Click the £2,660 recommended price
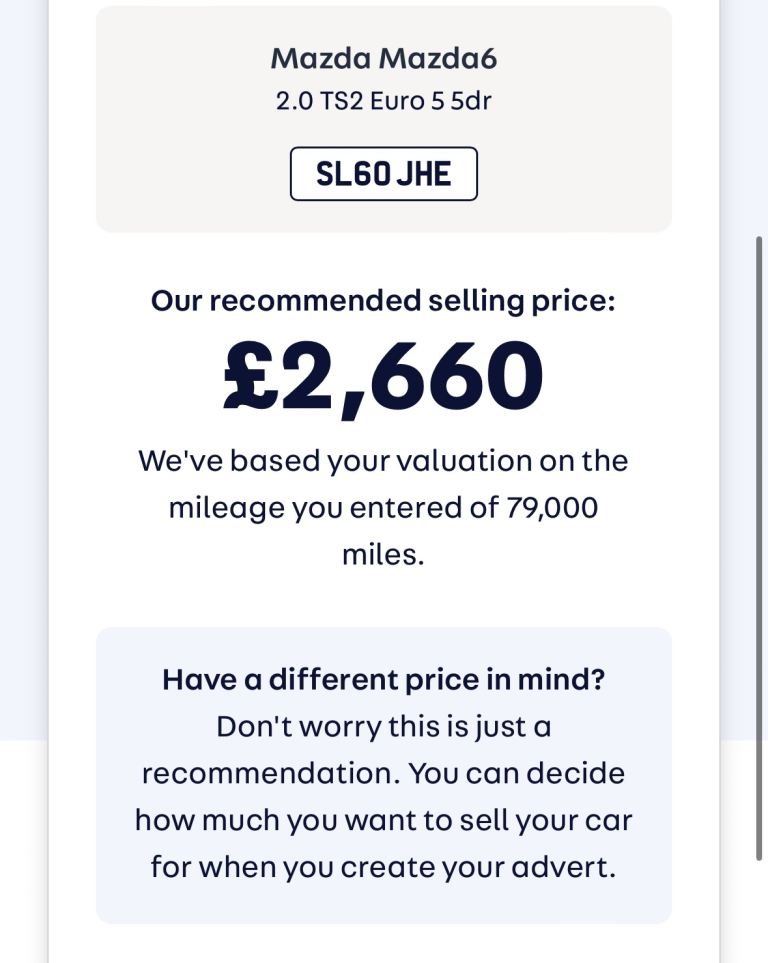This screenshot has height=963, width=768. 383,376
